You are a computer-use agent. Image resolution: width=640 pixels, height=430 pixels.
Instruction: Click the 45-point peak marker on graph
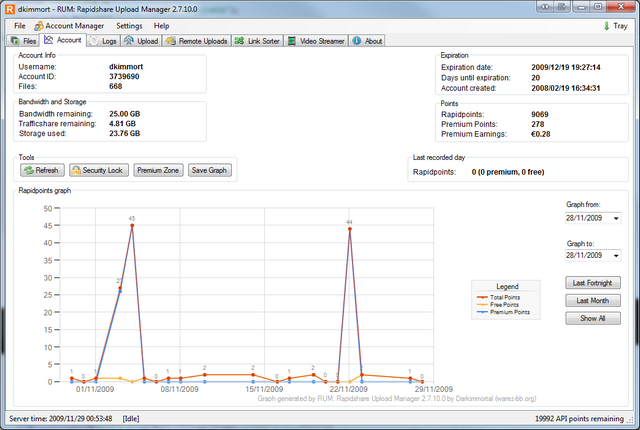[x=132, y=225]
